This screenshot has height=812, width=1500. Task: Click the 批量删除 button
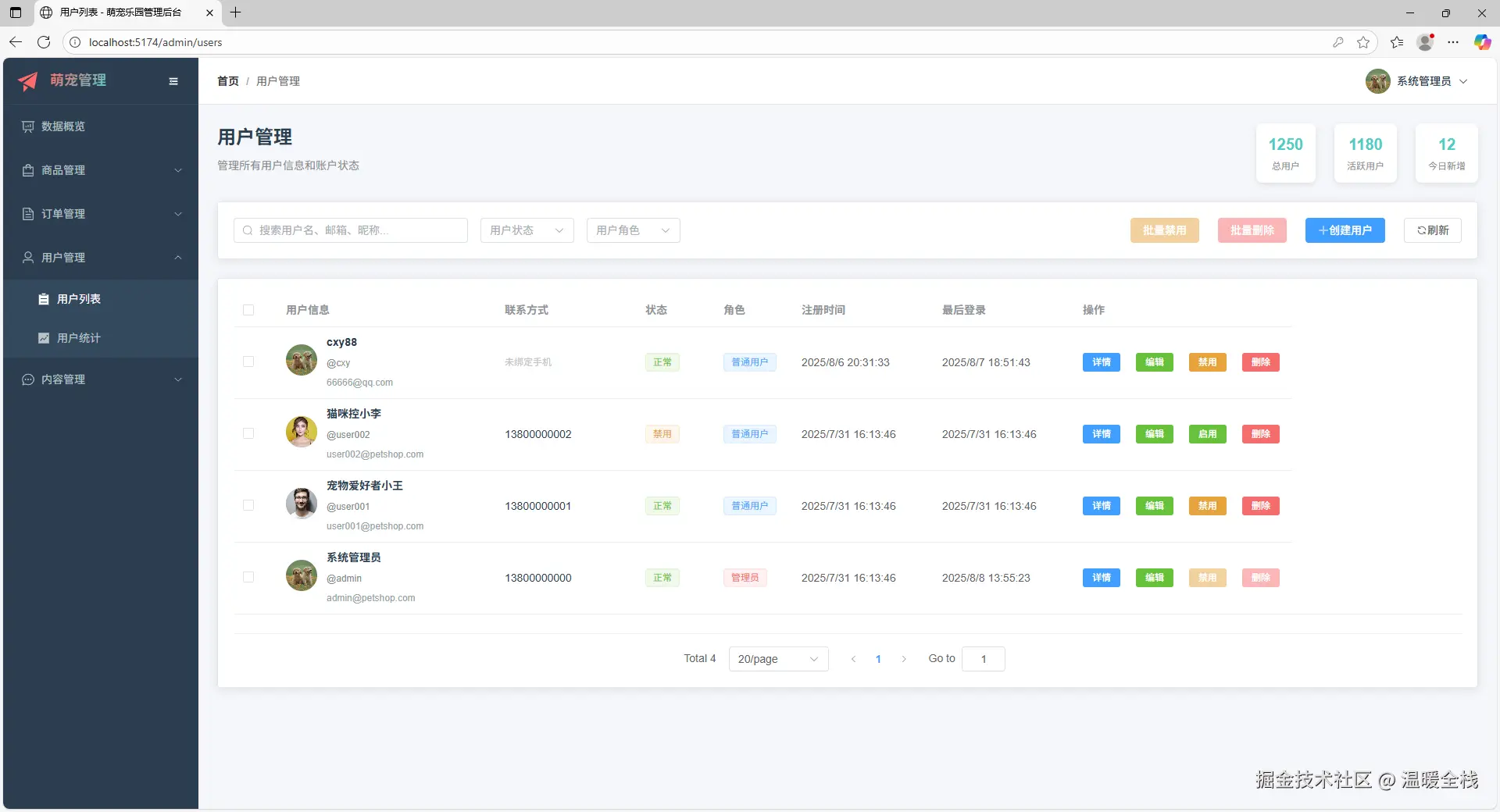(1252, 230)
